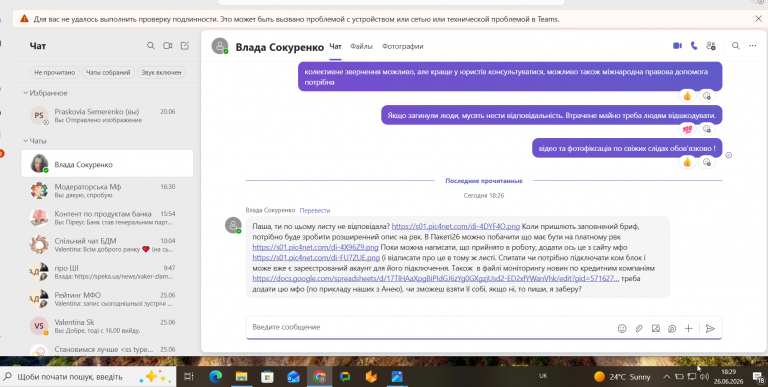Screen dimensions: 768x387
Task: Open the di-FU7ZUE.png link
Action: pyautogui.click(x=316, y=258)
